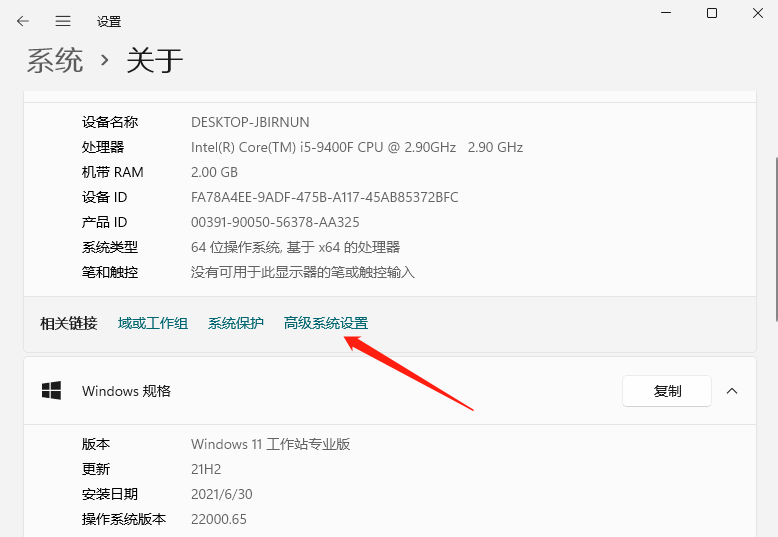Go back using the back arrow

tap(23, 21)
